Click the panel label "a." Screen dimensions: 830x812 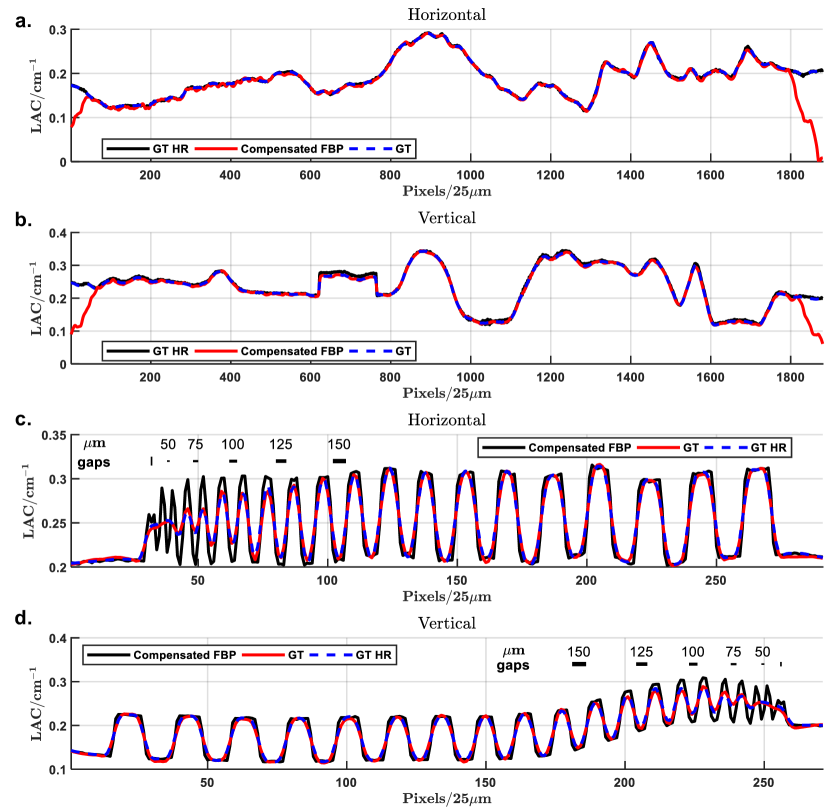point(23,22)
